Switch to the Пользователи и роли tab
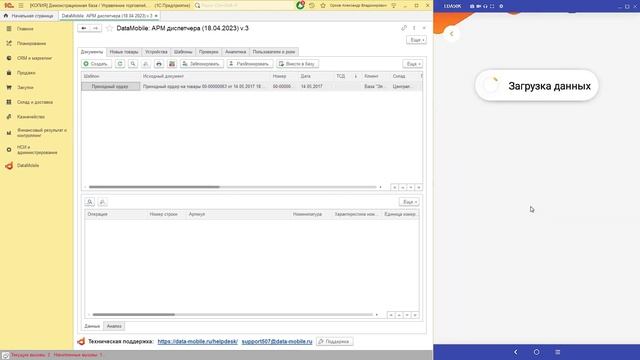Screen dimensions: 640x360 pyautogui.click(x=273, y=52)
